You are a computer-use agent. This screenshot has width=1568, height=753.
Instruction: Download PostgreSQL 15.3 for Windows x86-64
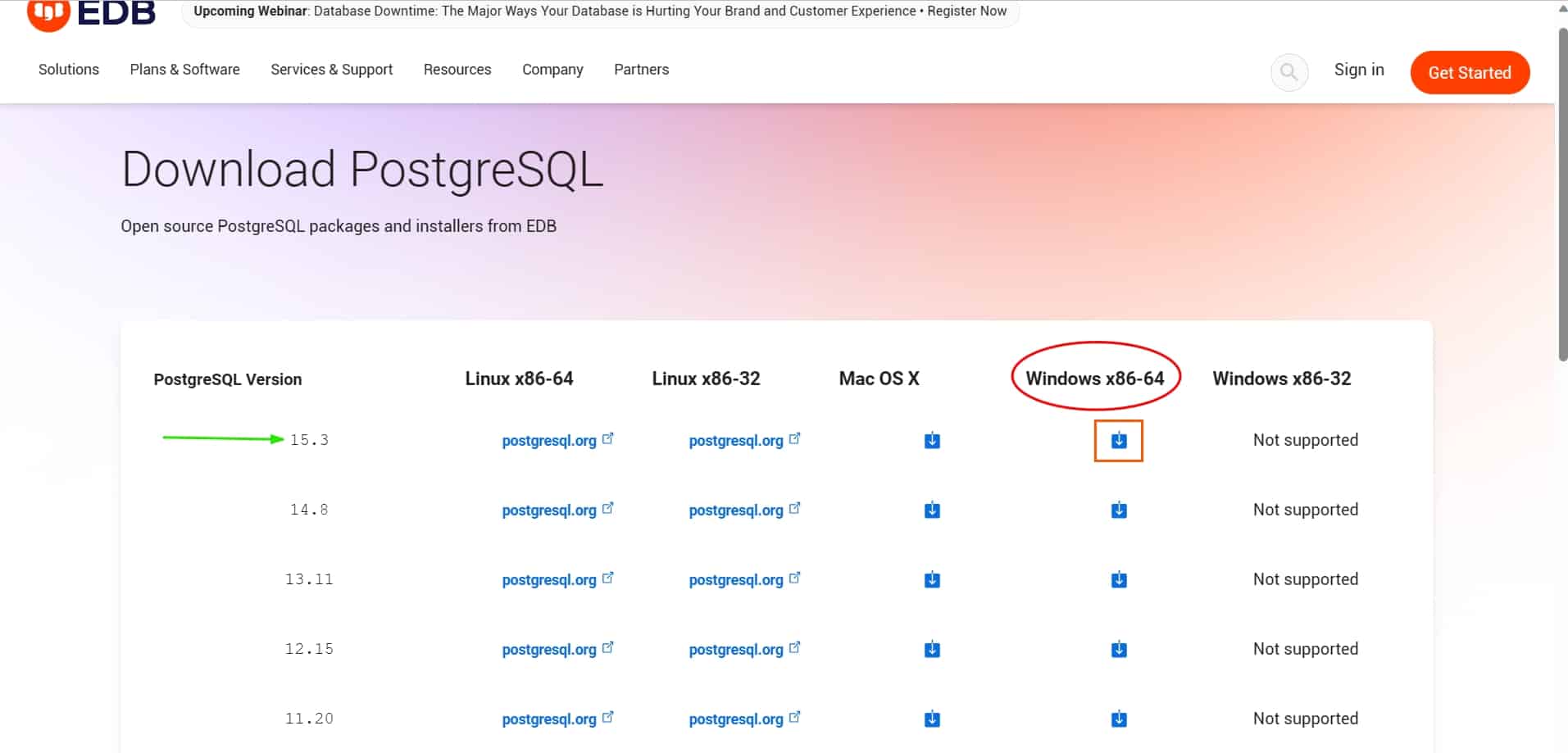click(x=1117, y=440)
